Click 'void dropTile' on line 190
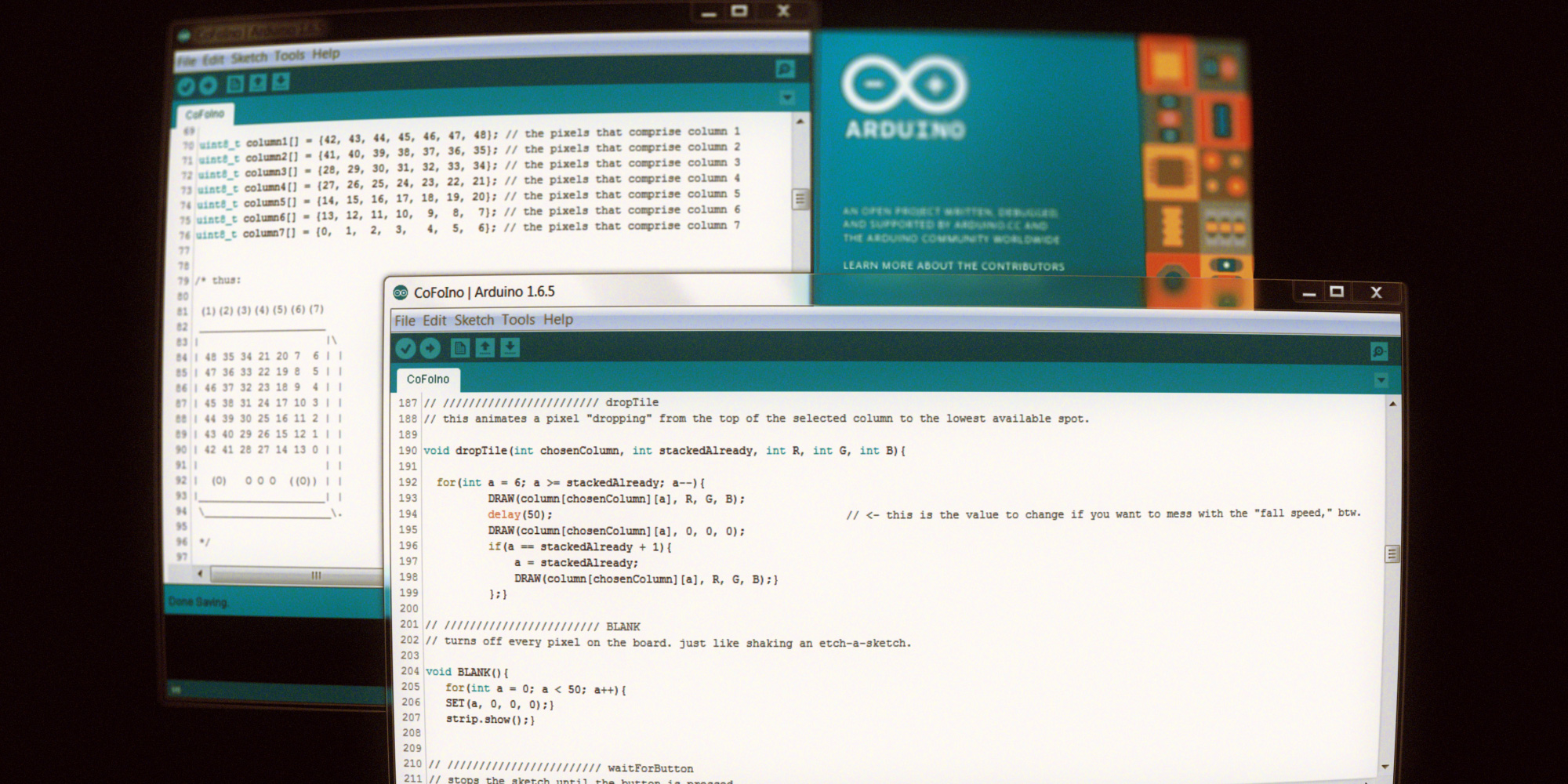The width and height of the screenshot is (1568, 784). tap(465, 451)
